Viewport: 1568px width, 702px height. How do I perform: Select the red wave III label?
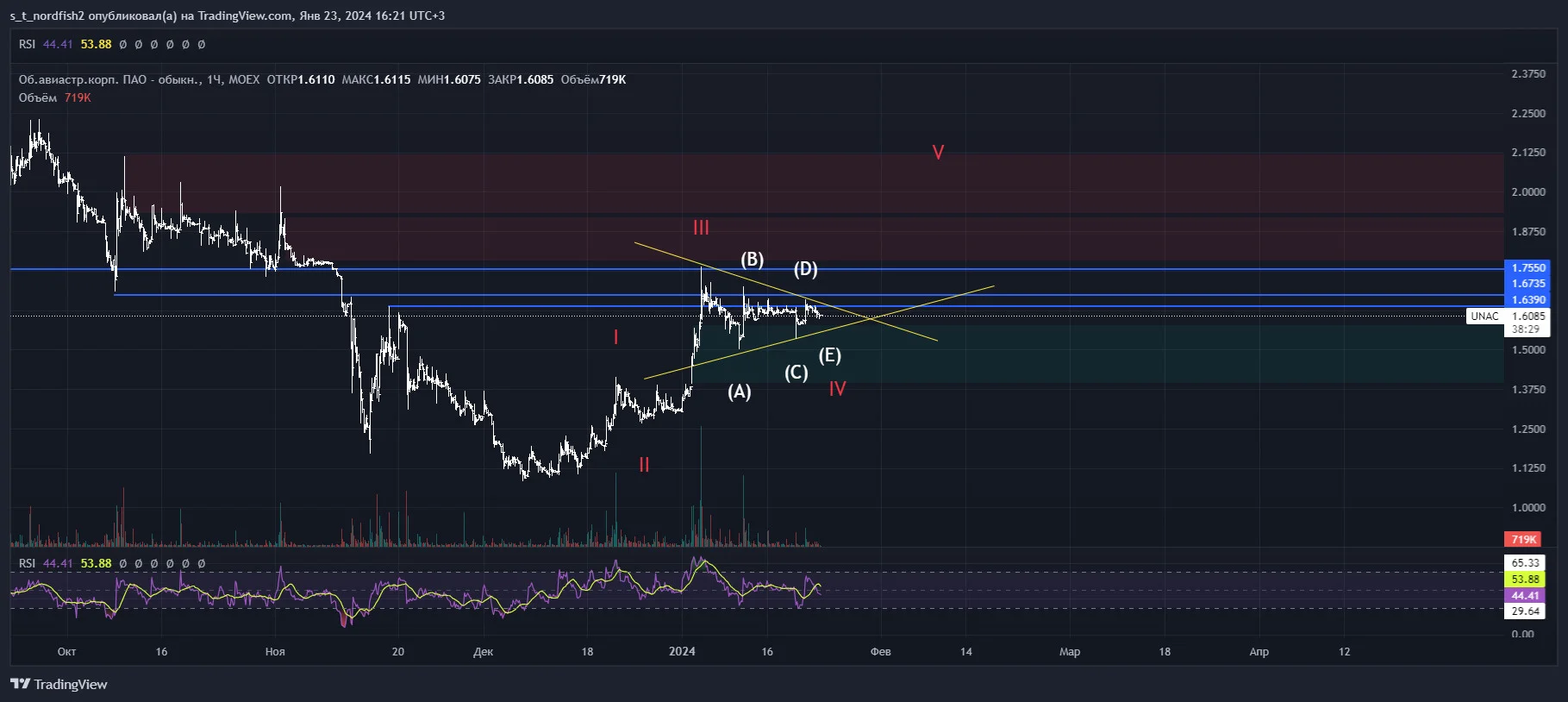[x=701, y=228]
